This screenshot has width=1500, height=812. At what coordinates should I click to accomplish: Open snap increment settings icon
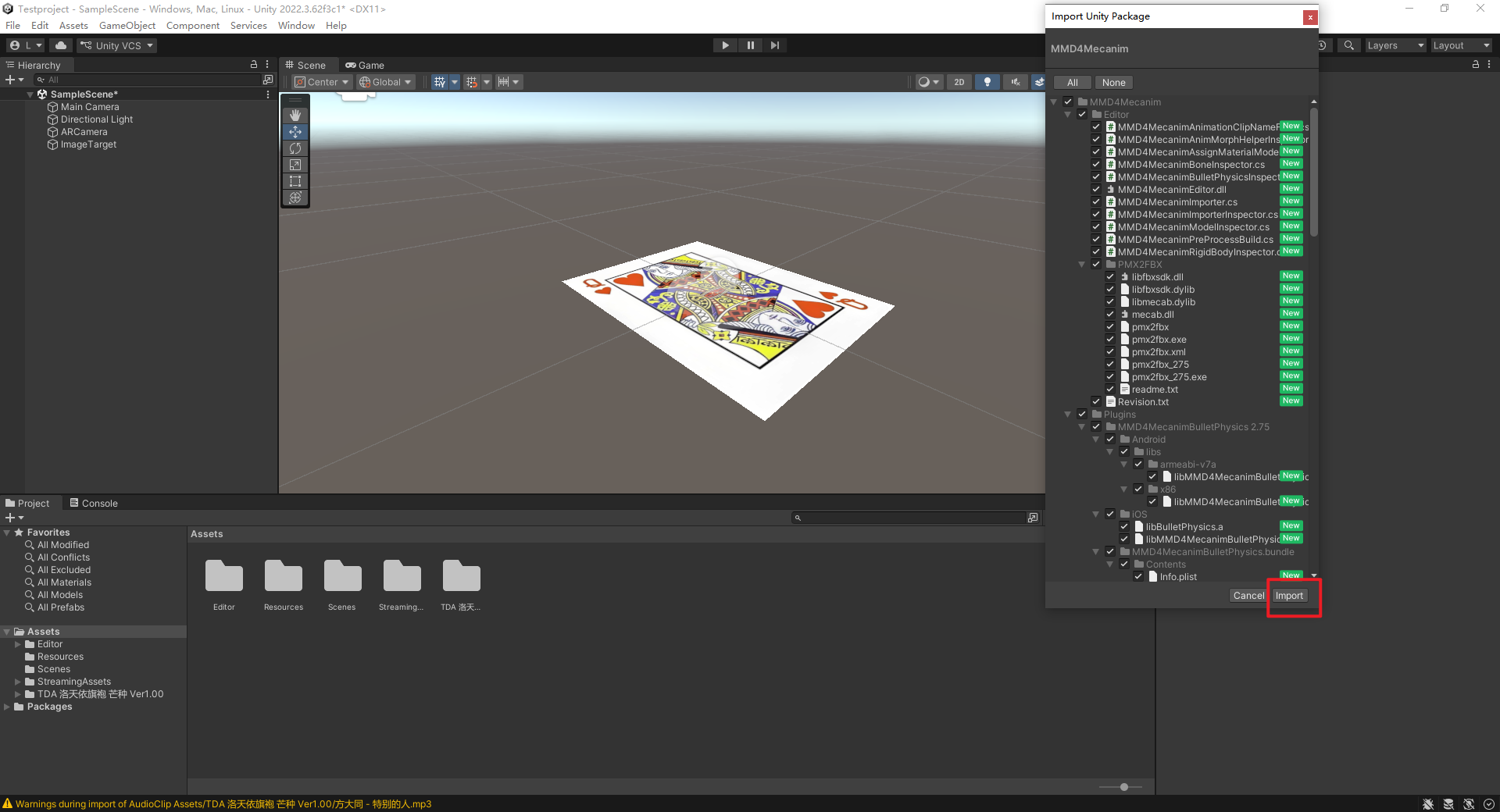point(504,82)
